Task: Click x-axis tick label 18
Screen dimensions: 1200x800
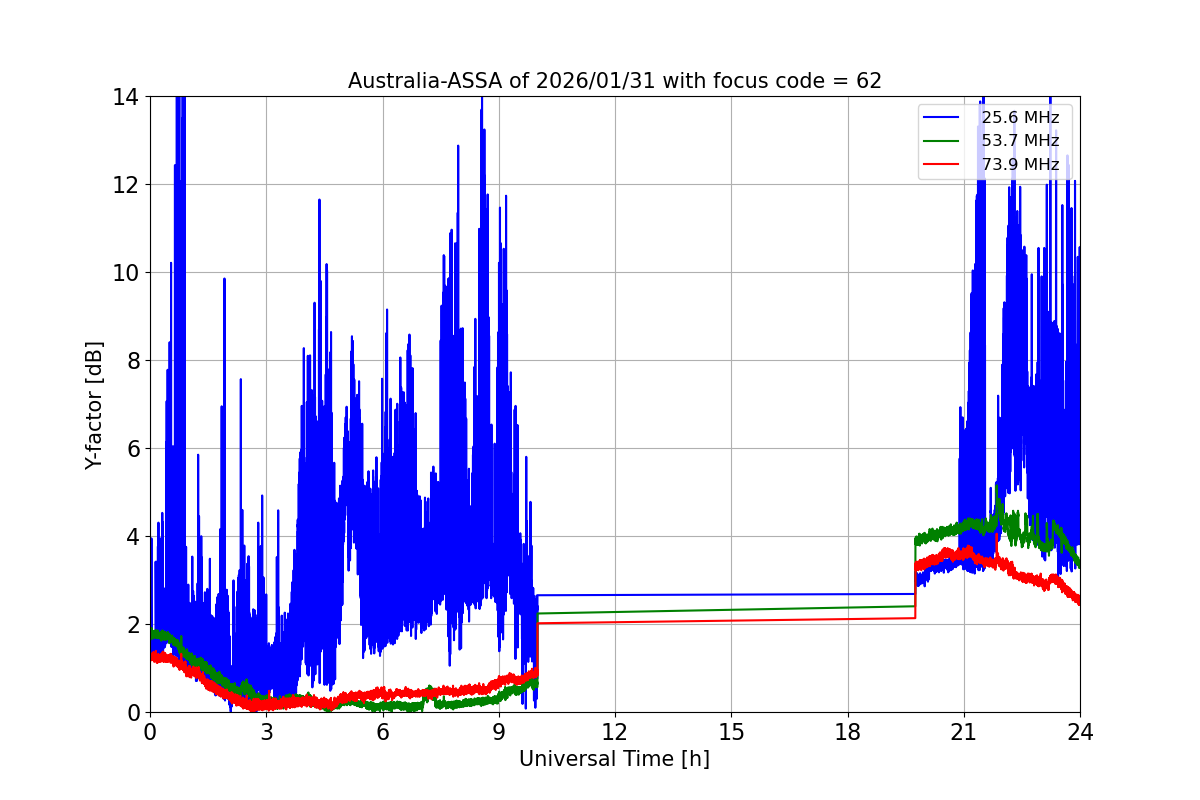Action: 847,732
